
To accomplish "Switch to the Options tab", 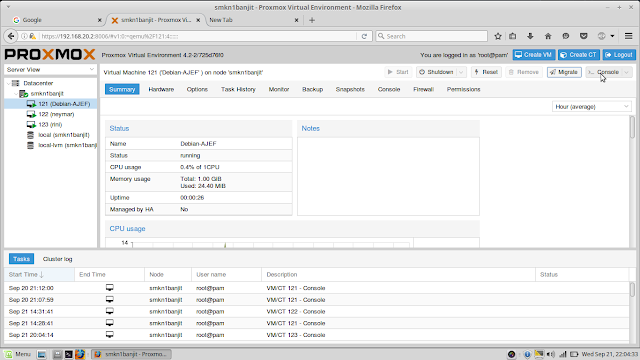I will [197, 89].
